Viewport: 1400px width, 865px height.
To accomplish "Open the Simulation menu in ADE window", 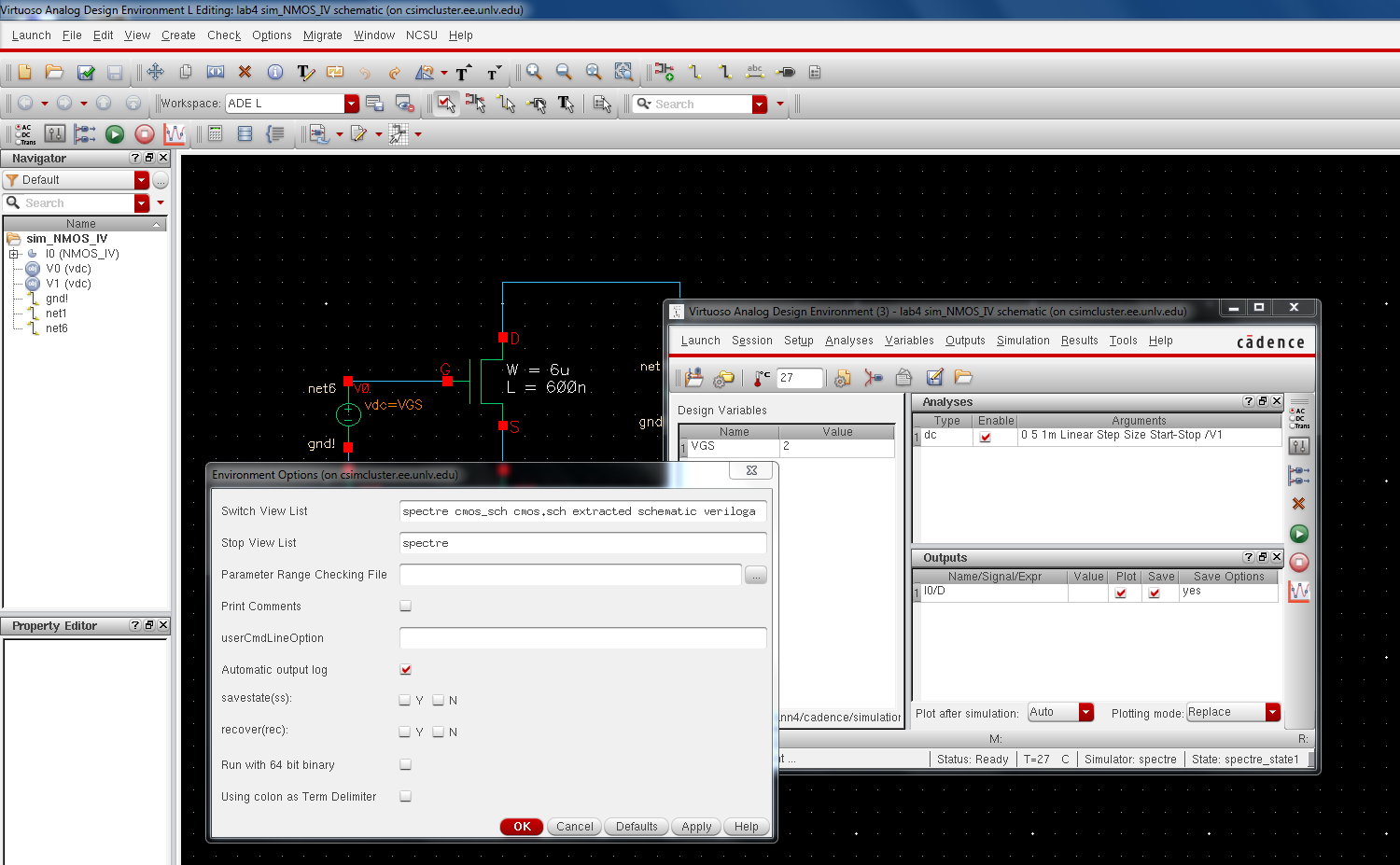I will pyautogui.click(x=1023, y=341).
